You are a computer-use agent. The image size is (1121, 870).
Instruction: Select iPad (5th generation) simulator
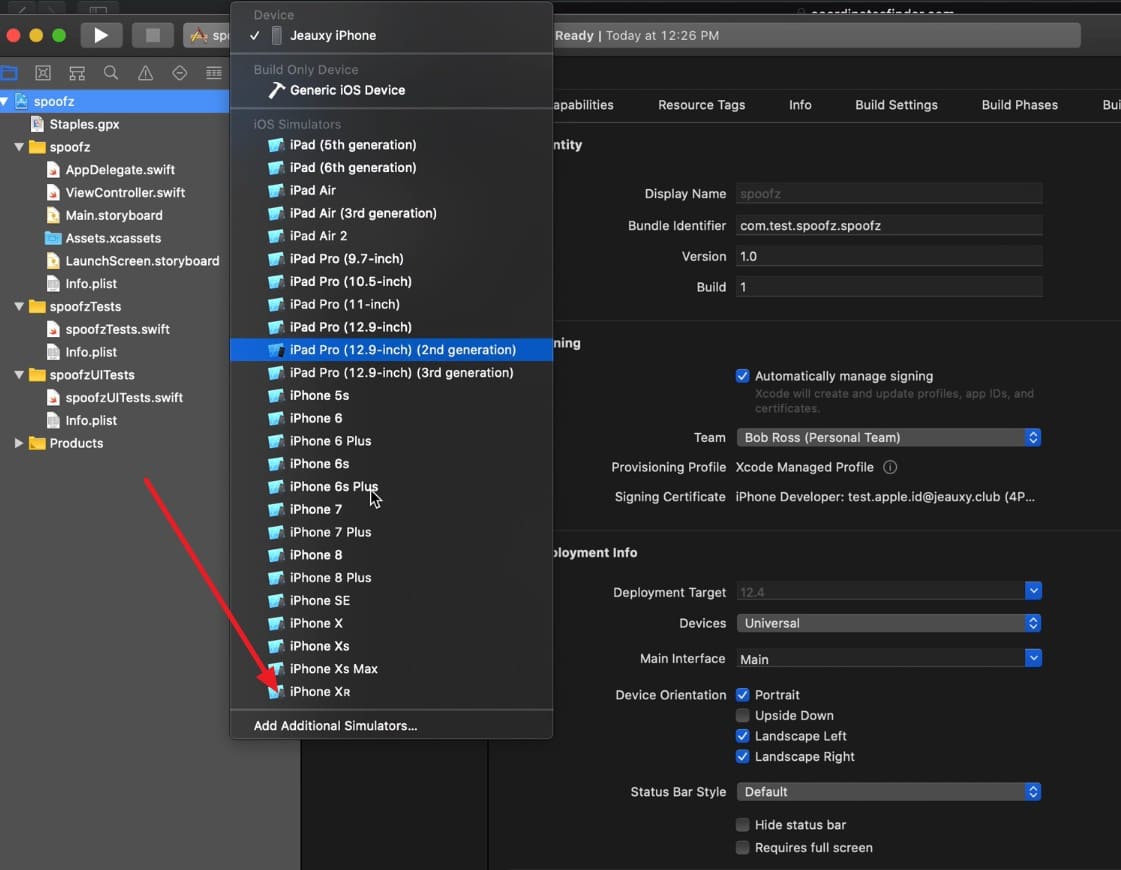[x=391, y=145]
